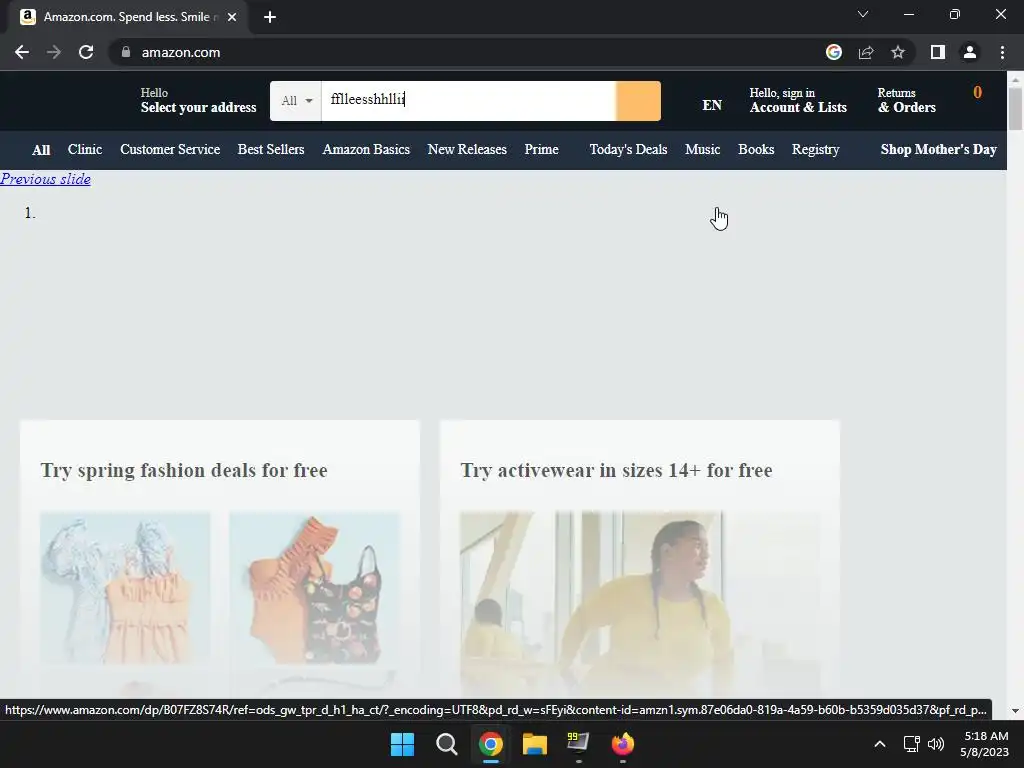Go back using the browser back arrow

coord(22,52)
